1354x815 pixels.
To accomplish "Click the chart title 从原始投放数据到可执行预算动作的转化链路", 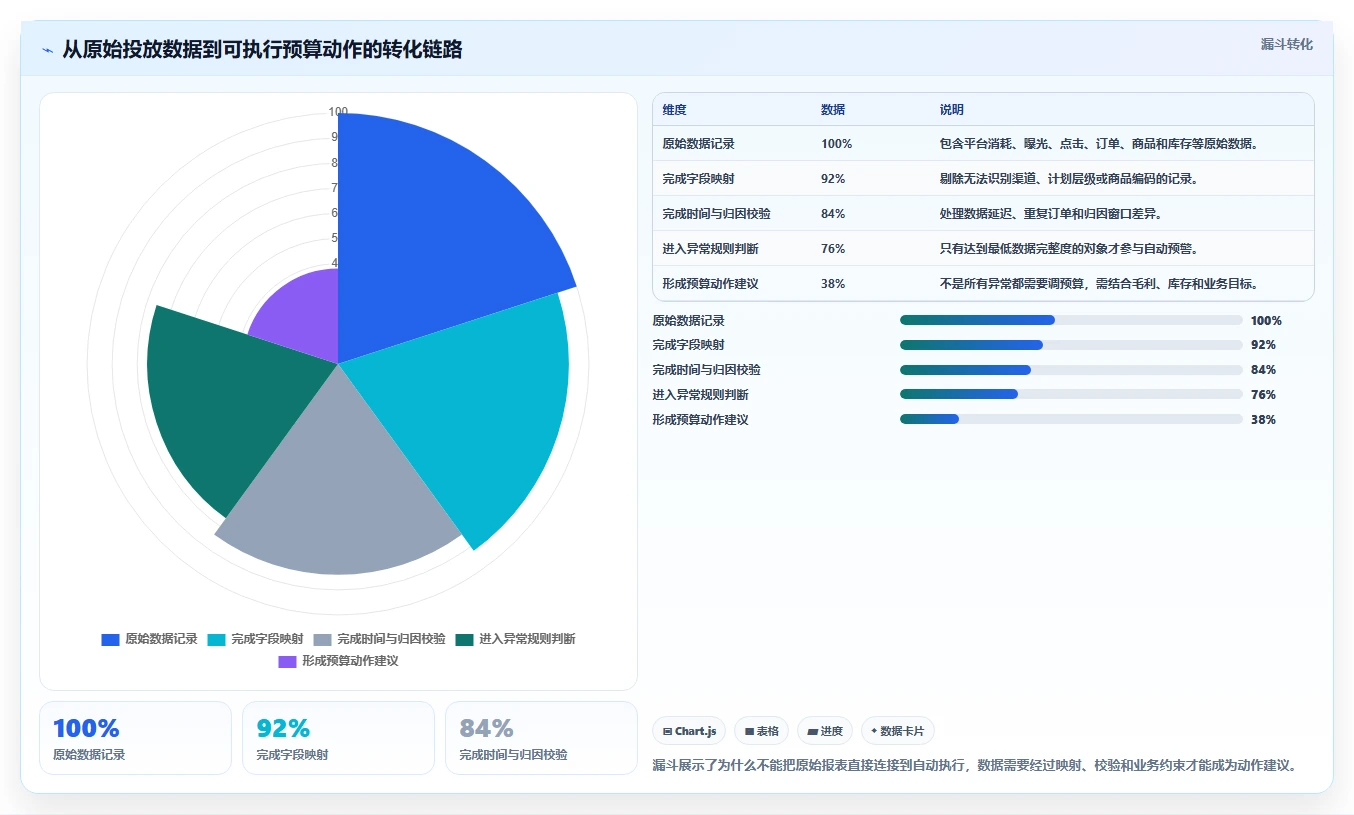I will click(262, 50).
